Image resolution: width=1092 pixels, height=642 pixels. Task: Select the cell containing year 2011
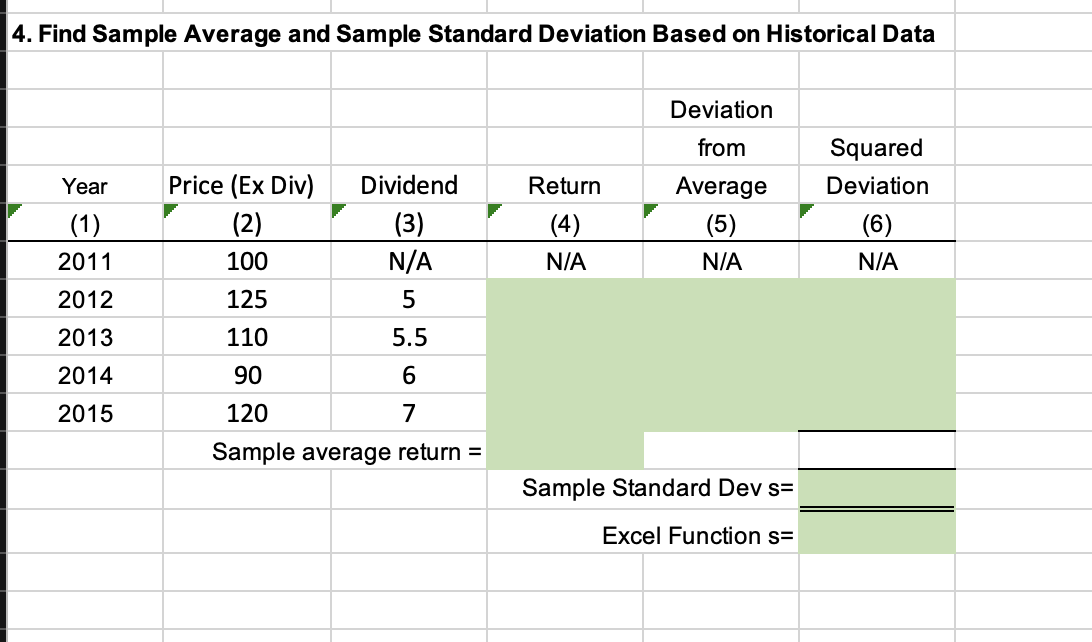point(87,261)
